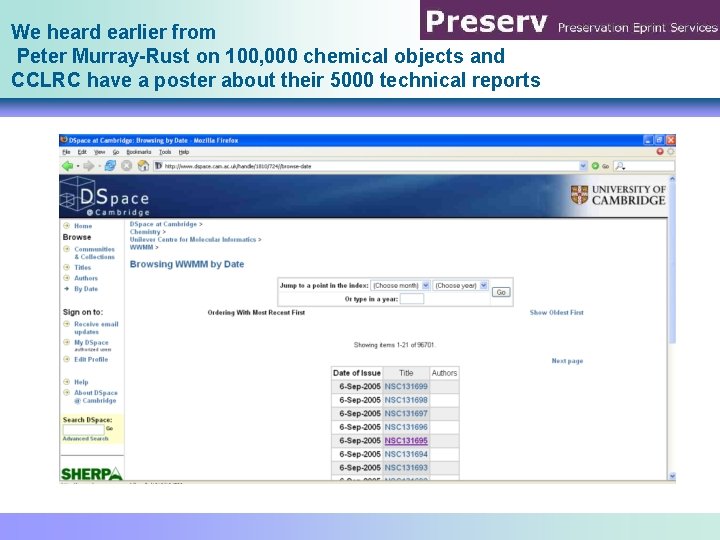
Task: Click the SHERPA logo in sidebar
Action: 91,473
